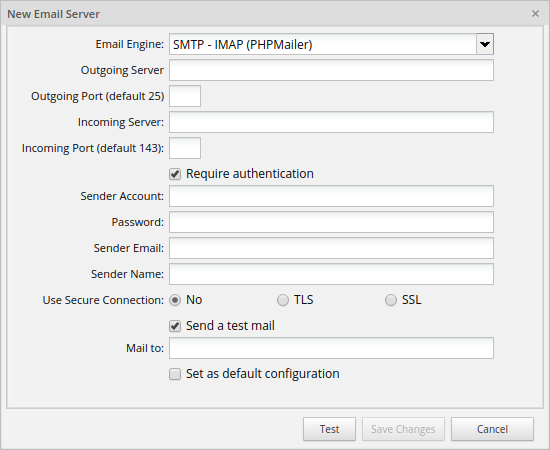Open the Email Engine dropdown arrow
The width and height of the screenshot is (550, 450).
pyautogui.click(x=485, y=44)
